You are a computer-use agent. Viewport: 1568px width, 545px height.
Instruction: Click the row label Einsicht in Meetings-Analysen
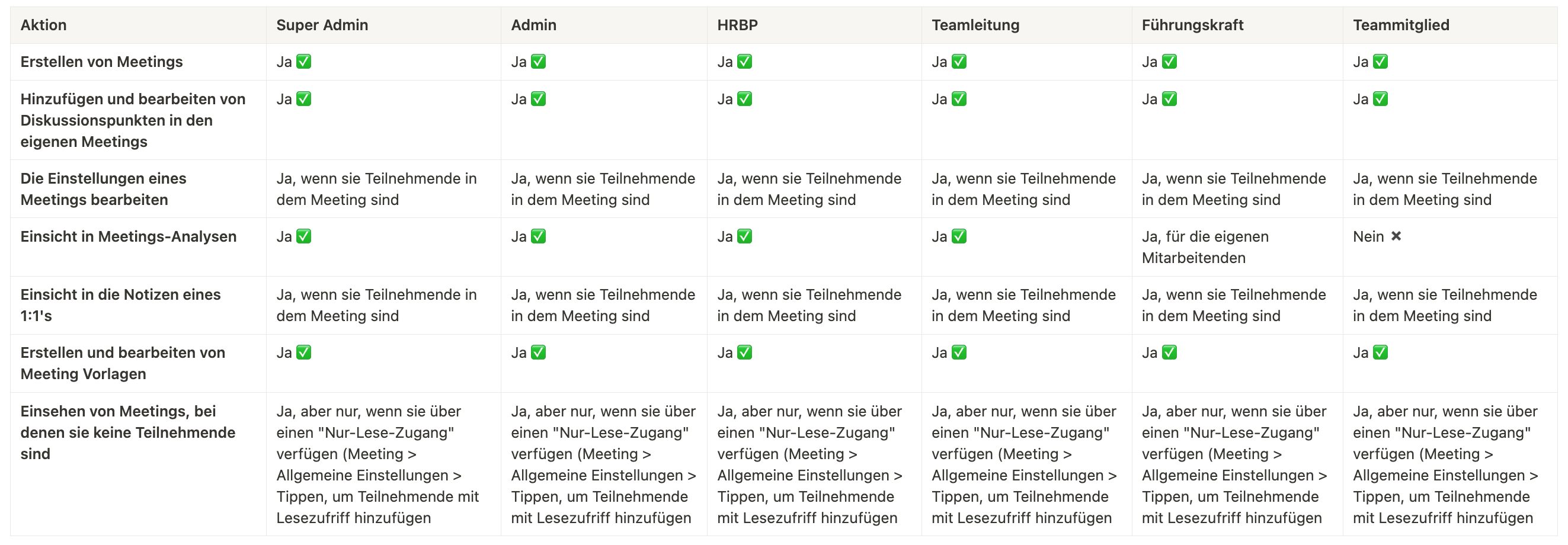(x=129, y=236)
